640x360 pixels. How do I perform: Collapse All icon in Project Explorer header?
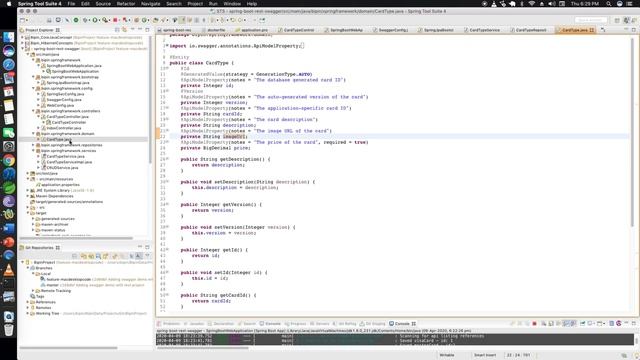tap(117, 30)
